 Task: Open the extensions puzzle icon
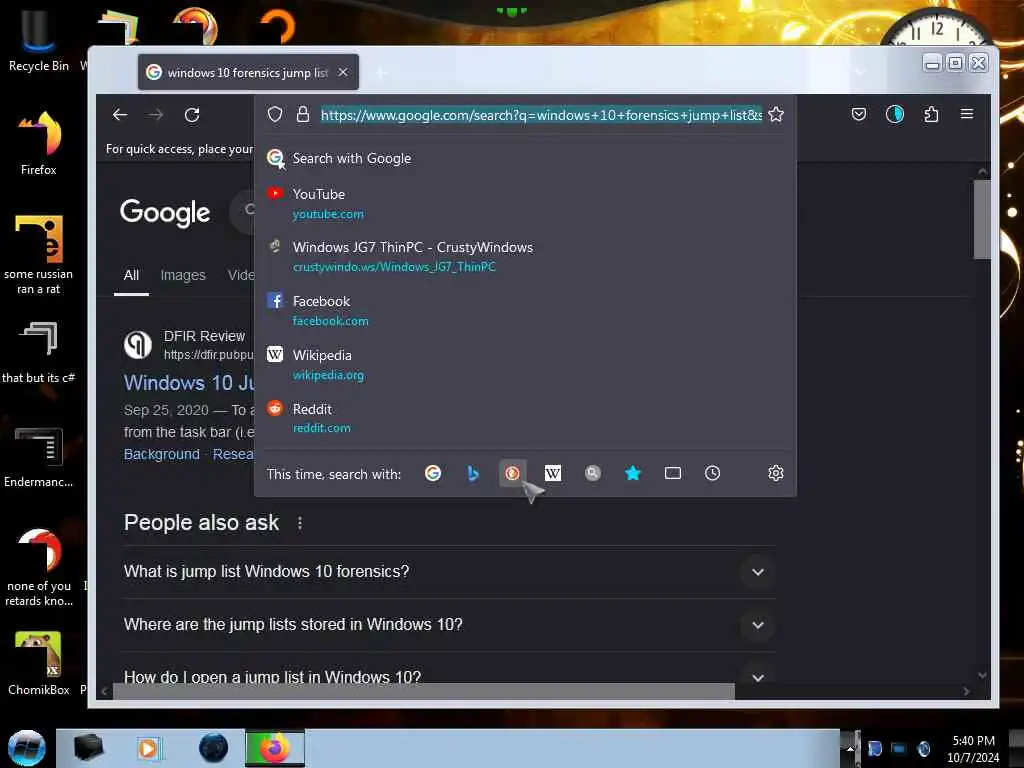coord(931,115)
